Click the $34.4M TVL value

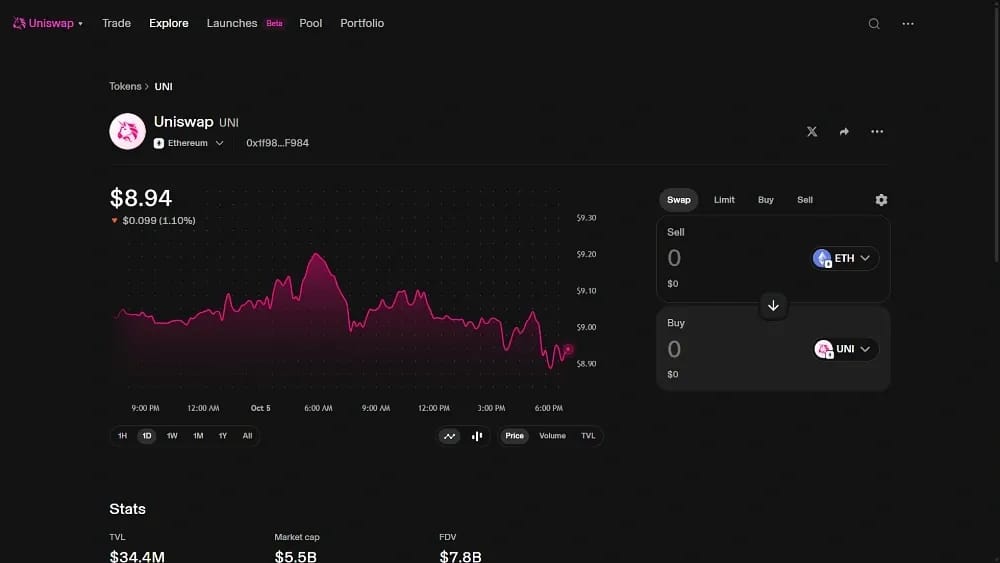click(137, 557)
